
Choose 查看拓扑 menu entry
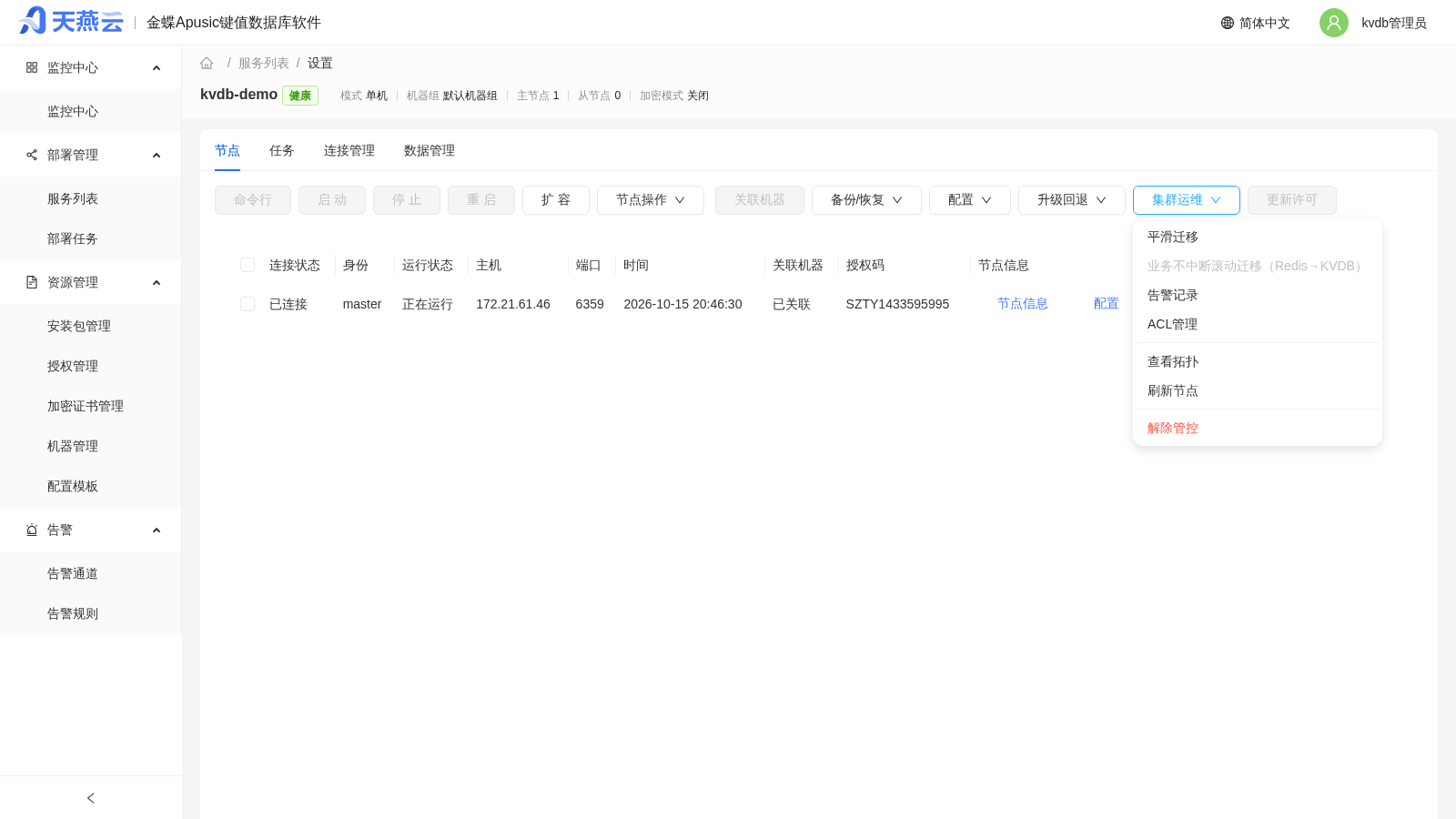[x=1258, y=361]
